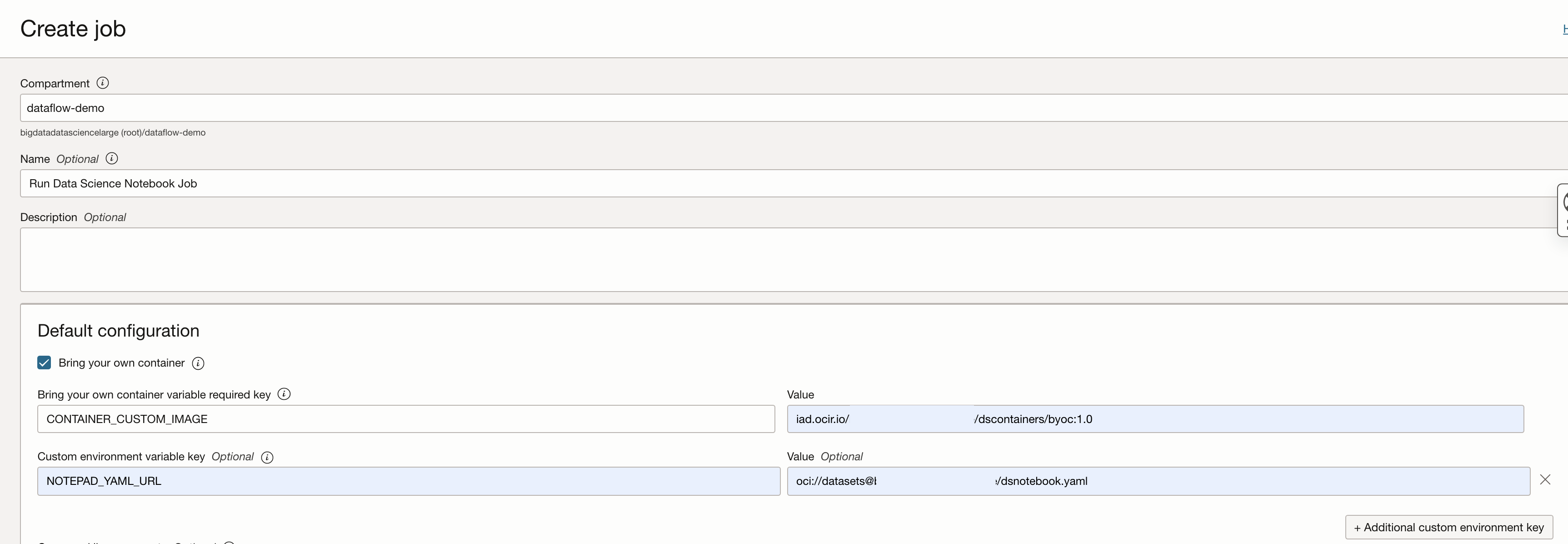Screen dimensions: 1568x544
Task: Show info for Custom environment variable key
Action: pos(267,458)
